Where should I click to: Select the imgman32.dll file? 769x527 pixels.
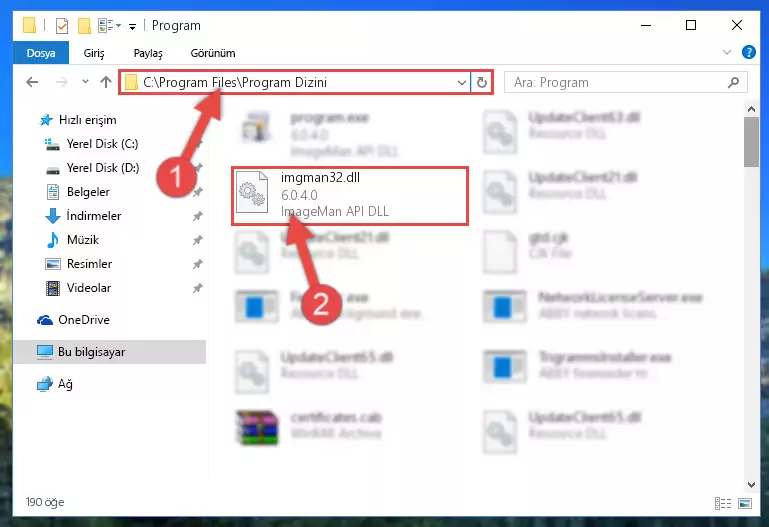[x=350, y=196]
